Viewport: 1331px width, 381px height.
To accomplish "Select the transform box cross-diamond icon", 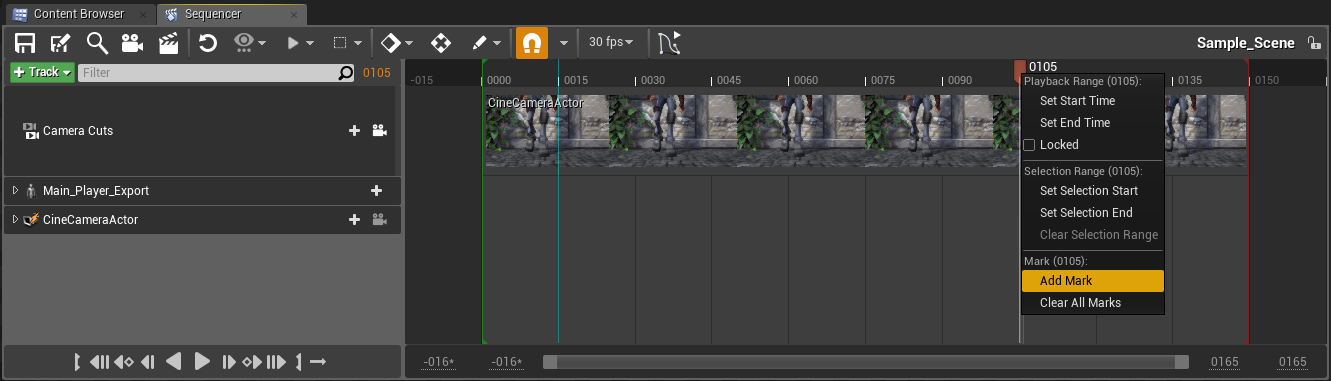I will click(x=440, y=43).
